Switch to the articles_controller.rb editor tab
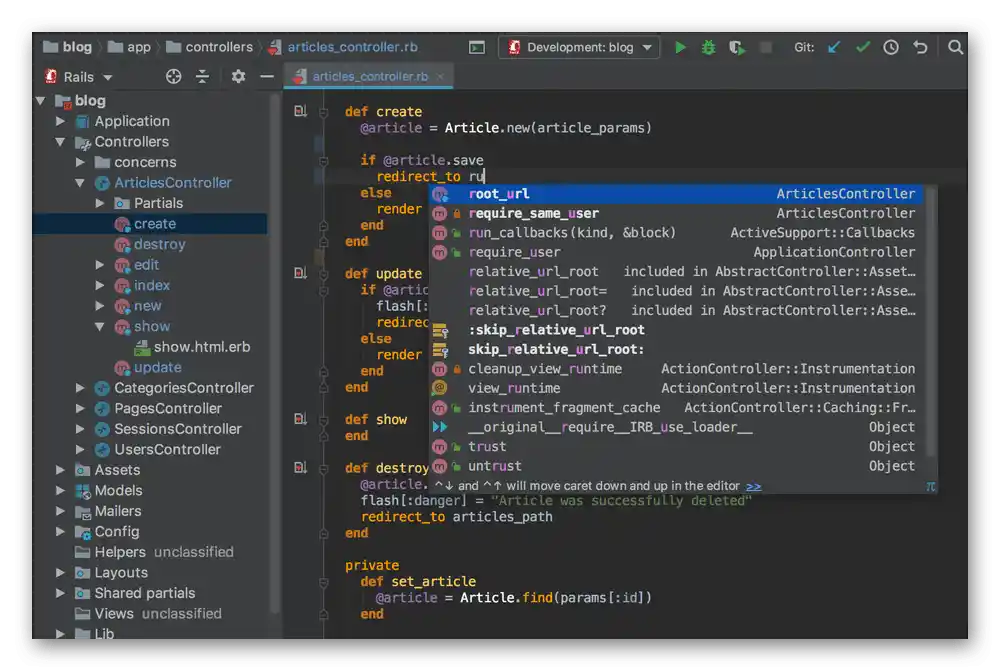Screen dimensions: 1000x671 point(369,77)
